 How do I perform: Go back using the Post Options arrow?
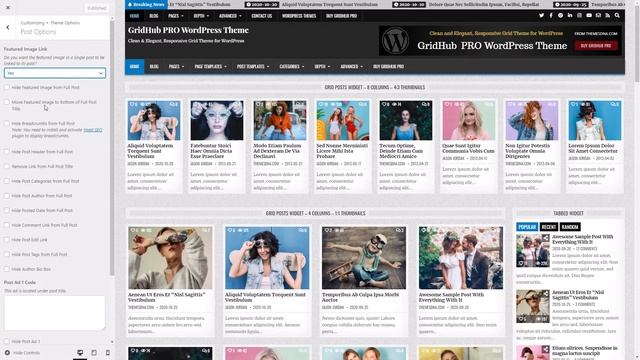[x=8, y=28]
